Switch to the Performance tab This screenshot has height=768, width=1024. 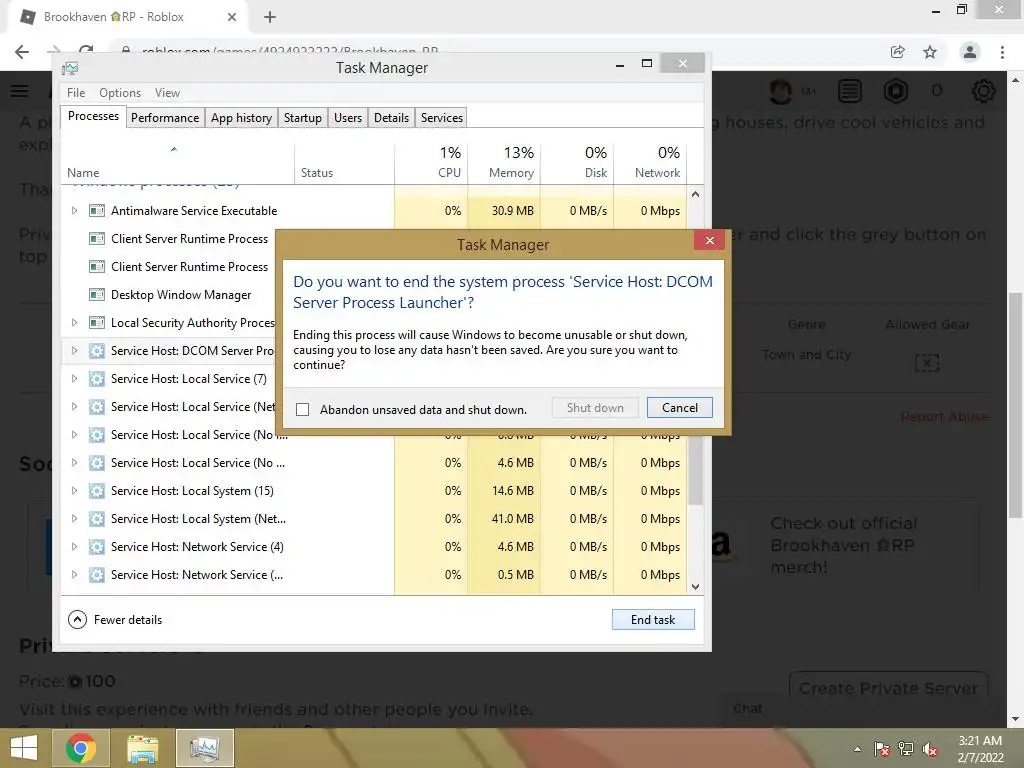(x=165, y=118)
